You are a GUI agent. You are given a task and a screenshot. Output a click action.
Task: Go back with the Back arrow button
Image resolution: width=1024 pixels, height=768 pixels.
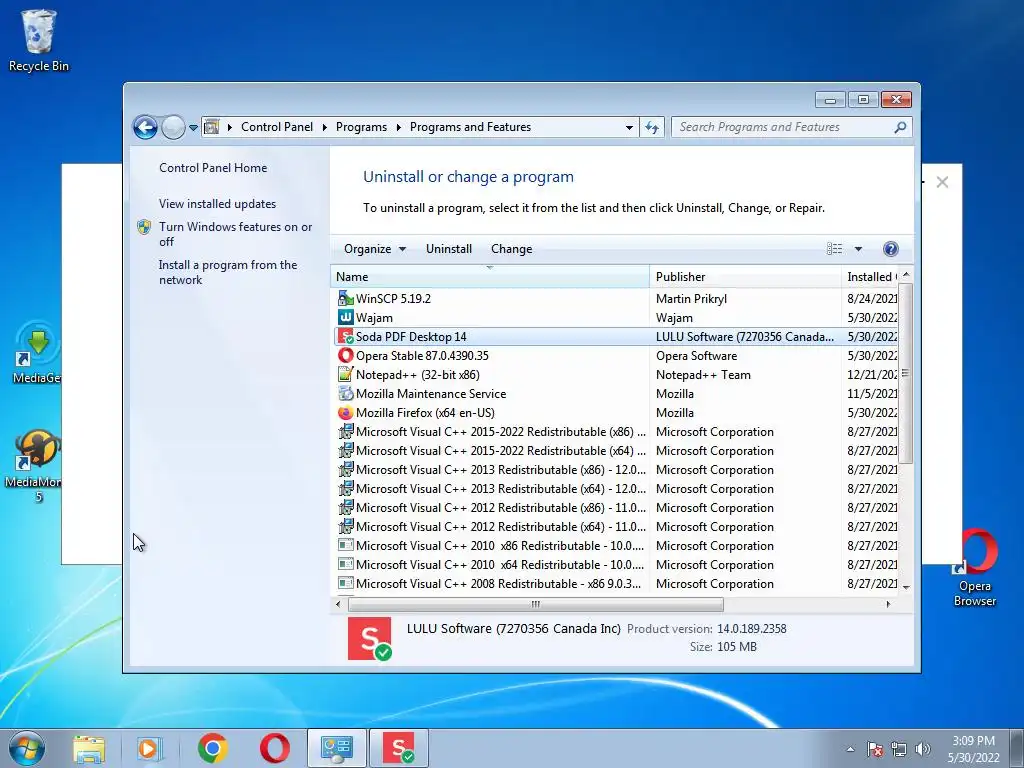pos(145,127)
